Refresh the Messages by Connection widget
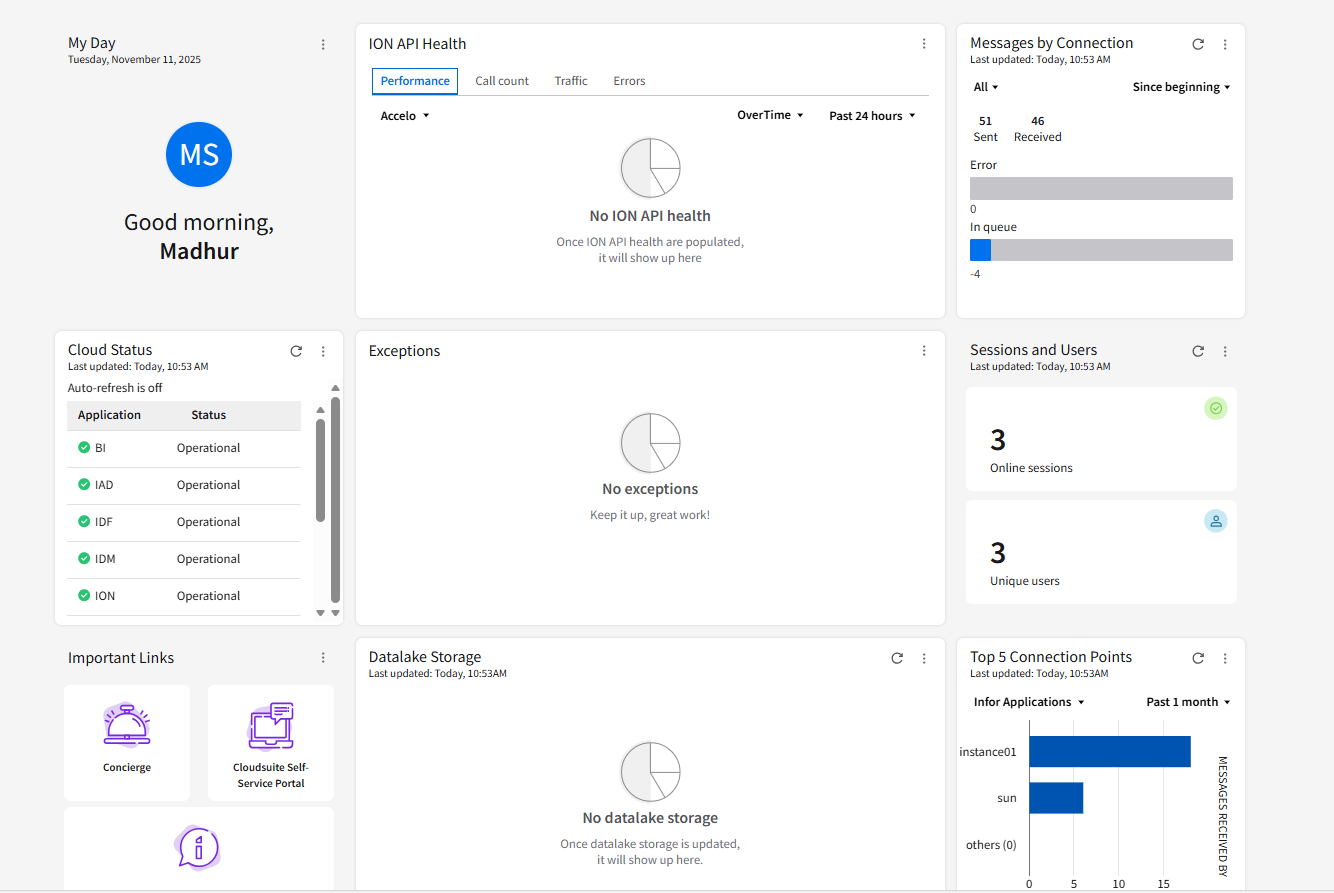Image resolution: width=1334 pixels, height=893 pixels. tap(1197, 44)
